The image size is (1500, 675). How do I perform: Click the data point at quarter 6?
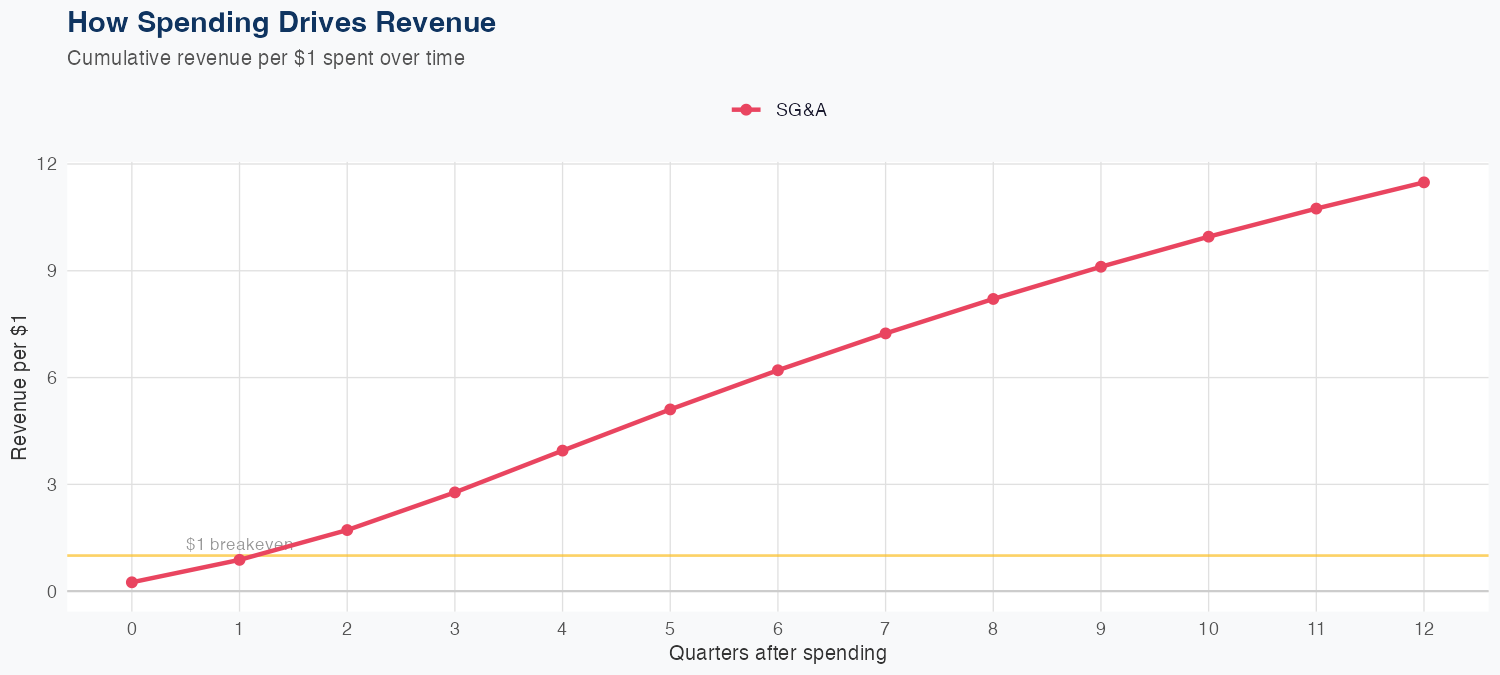pos(778,370)
